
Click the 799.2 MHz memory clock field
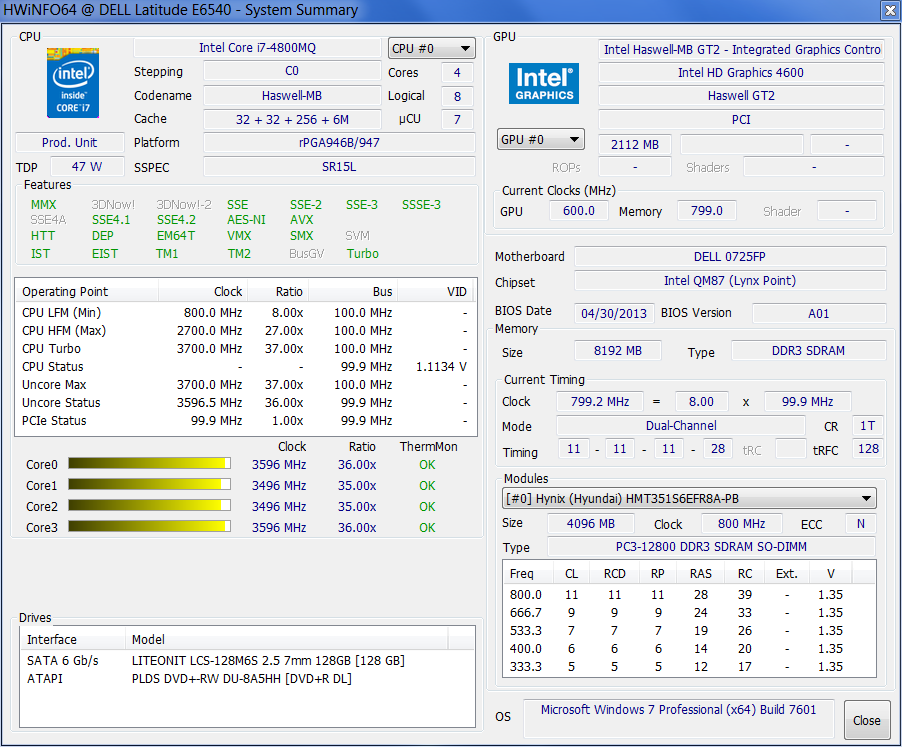coord(600,401)
